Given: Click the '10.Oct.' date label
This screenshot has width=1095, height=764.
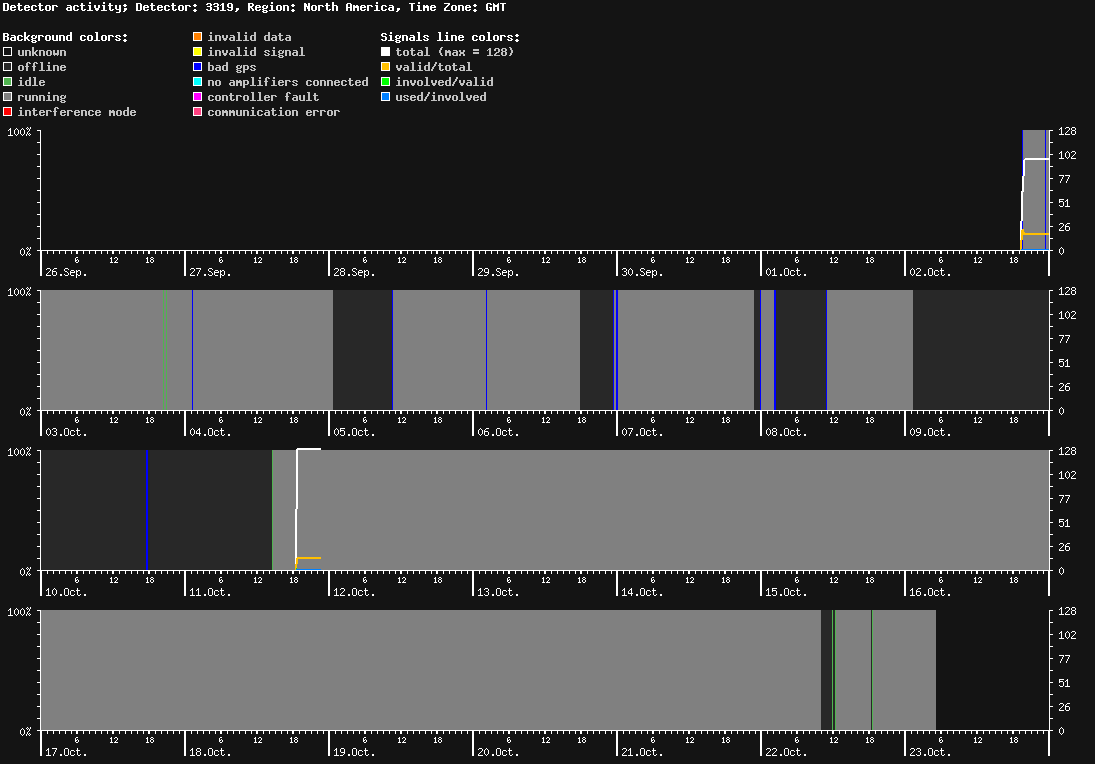Looking at the screenshot, I should pos(66,592).
